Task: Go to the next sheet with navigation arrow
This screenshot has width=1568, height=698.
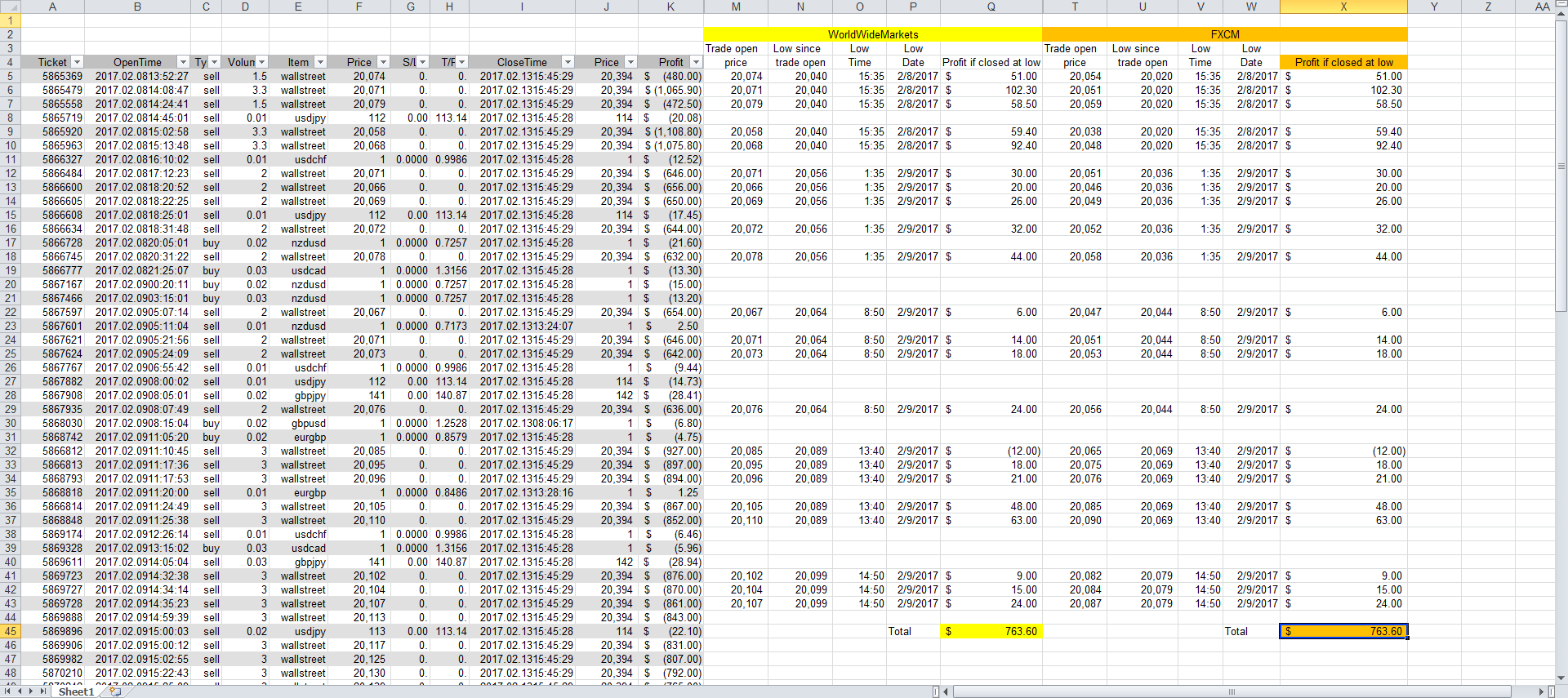Action: (32, 691)
